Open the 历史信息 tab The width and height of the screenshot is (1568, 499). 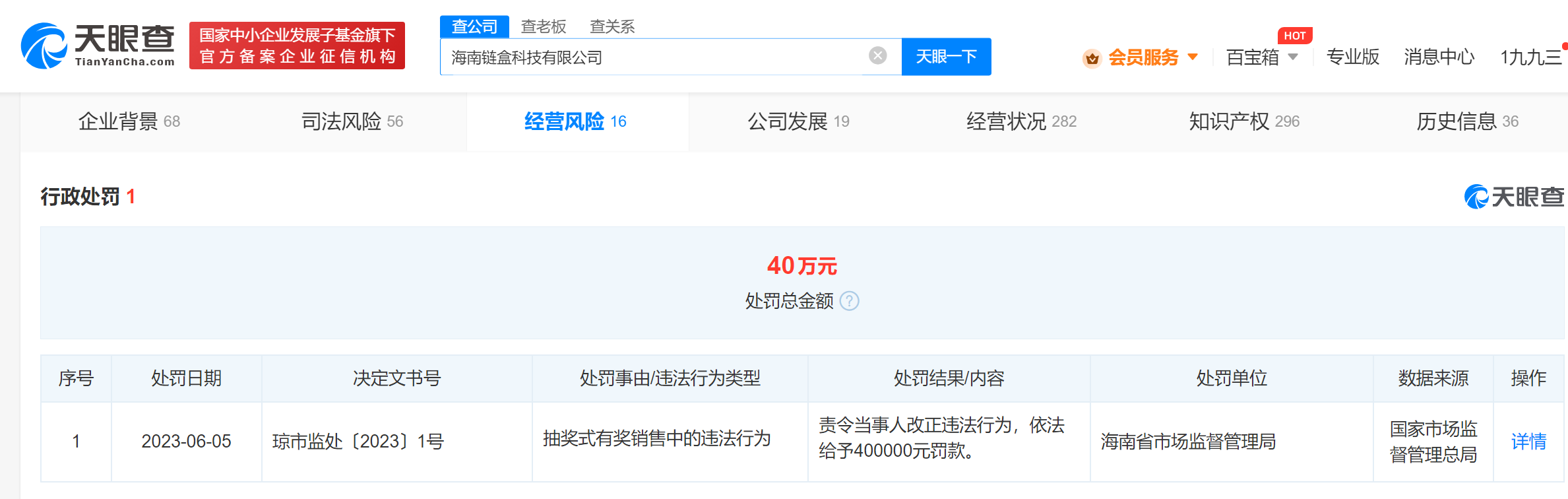tap(1467, 121)
